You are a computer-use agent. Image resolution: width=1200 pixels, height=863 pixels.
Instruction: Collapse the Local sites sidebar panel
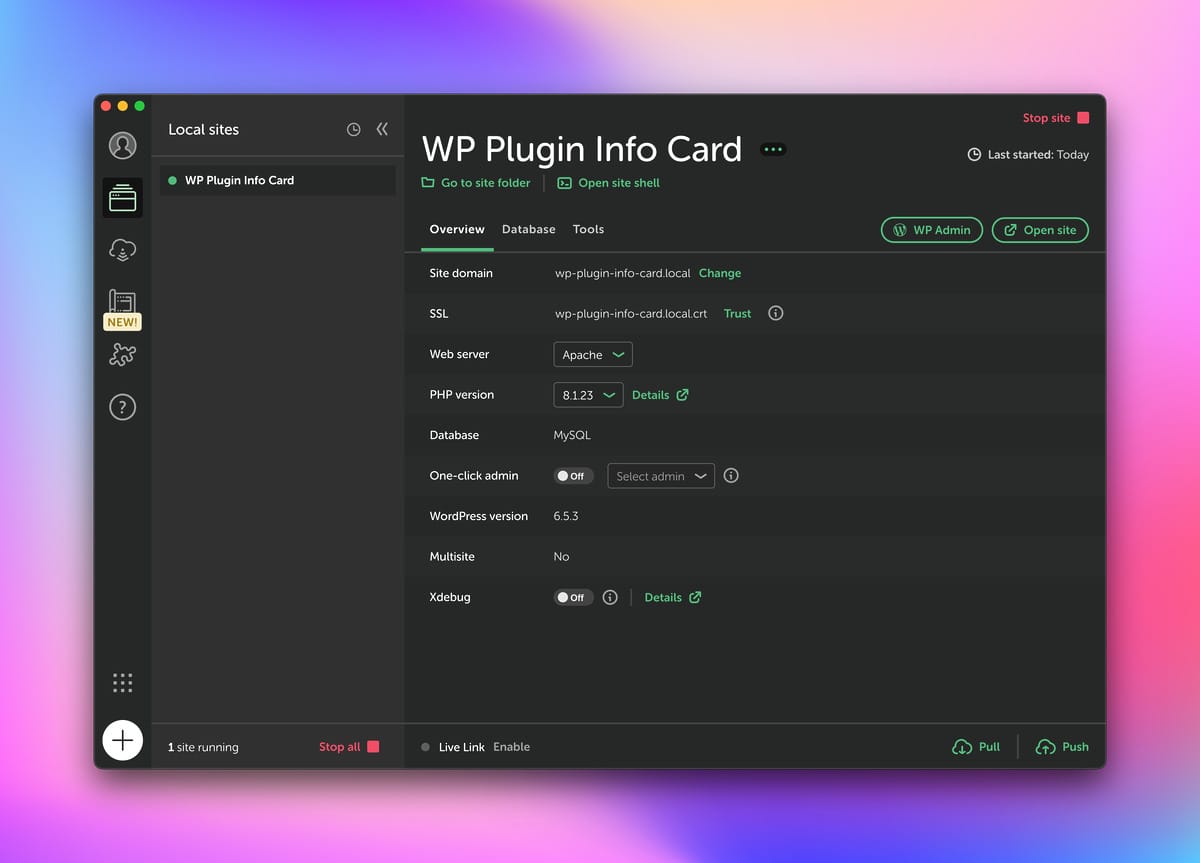pos(382,129)
